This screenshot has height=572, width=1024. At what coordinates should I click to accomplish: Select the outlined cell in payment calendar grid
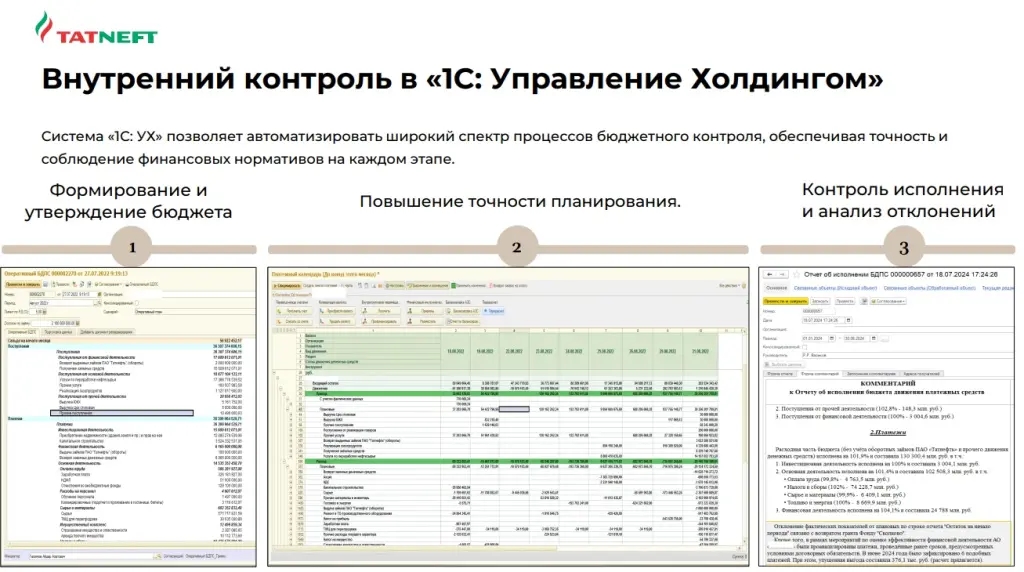click(x=514, y=409)
